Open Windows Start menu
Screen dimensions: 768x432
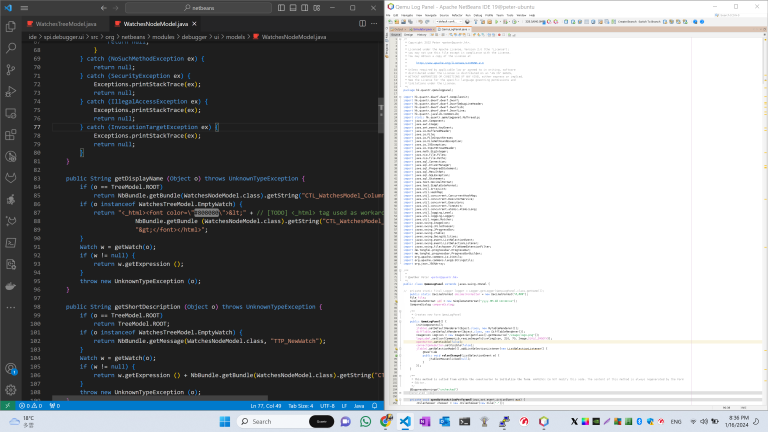225,421
